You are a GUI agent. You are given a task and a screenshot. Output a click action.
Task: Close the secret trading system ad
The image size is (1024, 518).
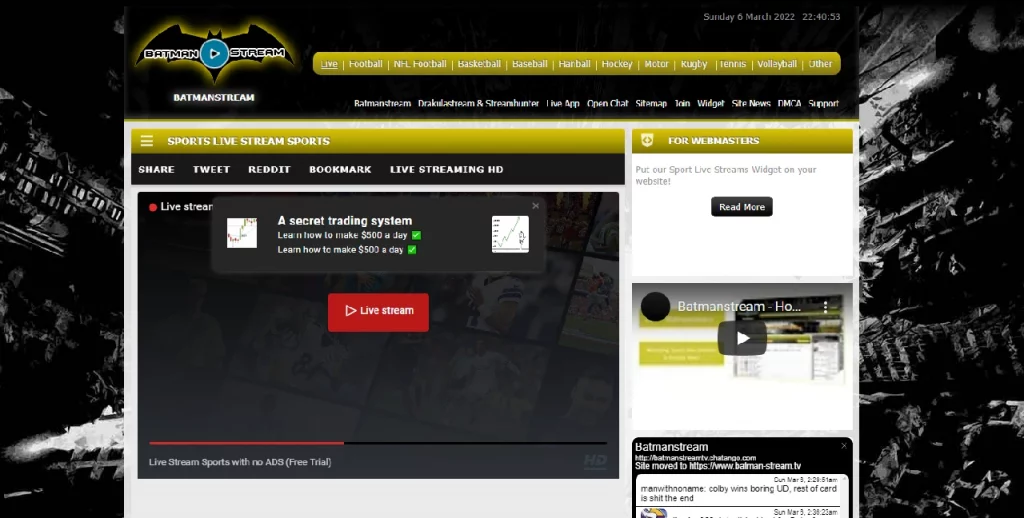coord(536,206)
